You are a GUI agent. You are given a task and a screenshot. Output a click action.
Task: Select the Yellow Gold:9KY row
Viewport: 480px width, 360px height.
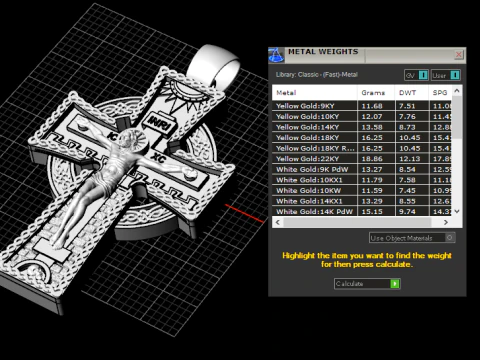(x=362, y=106)
